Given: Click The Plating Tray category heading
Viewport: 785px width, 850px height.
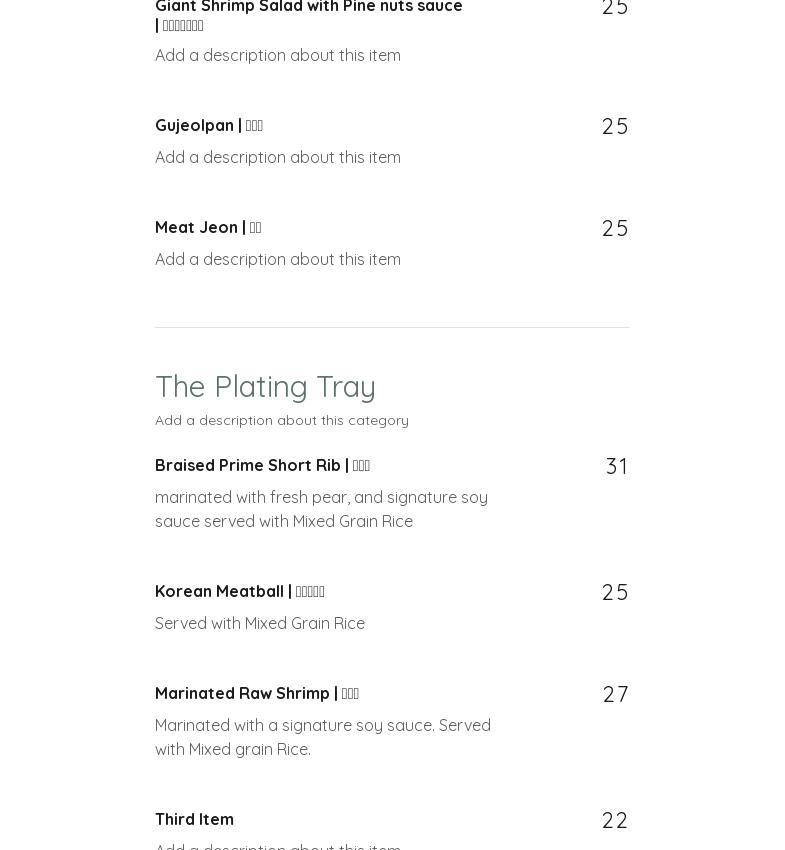Looking at the screenshot, I should [265, 386].
